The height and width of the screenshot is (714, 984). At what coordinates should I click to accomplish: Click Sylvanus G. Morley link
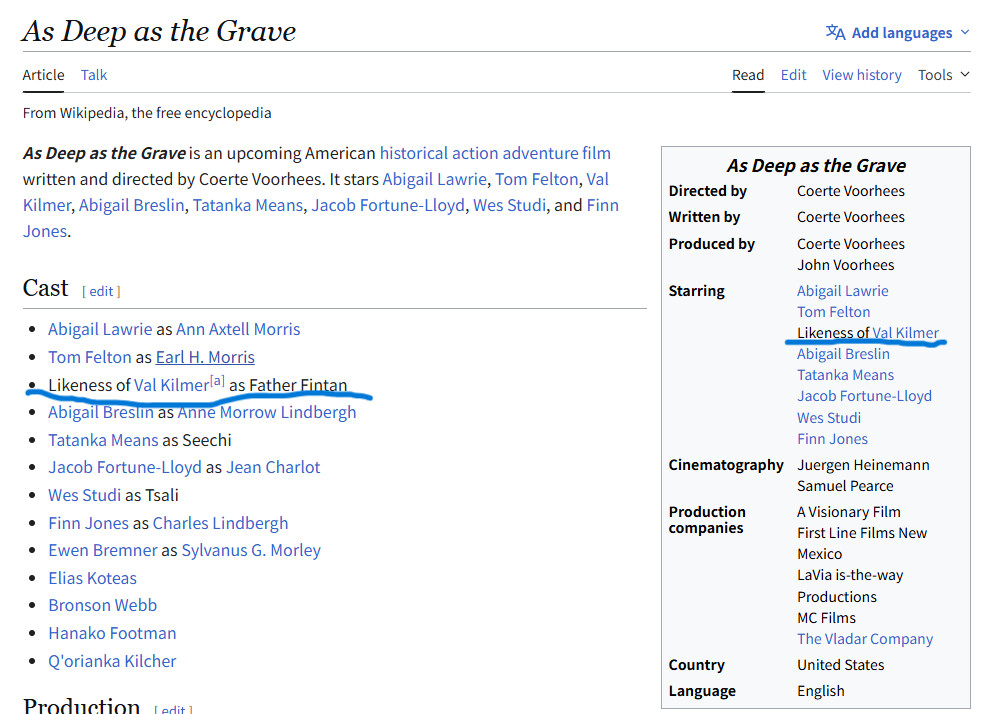(x=251, y=550)
